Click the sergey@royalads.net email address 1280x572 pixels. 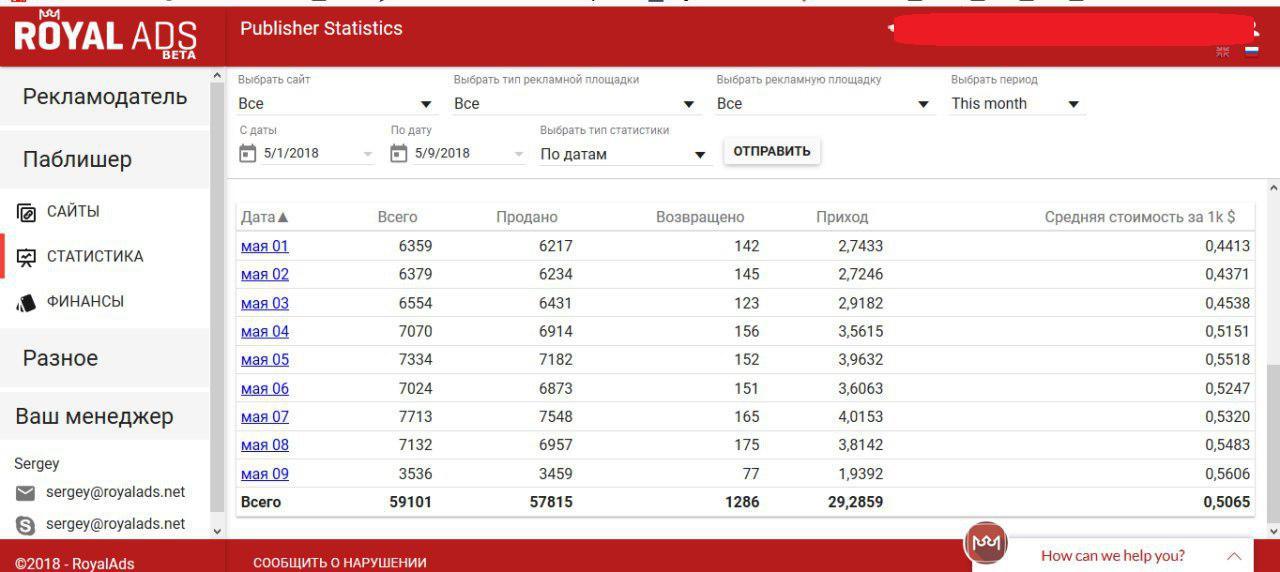[115, 492]
